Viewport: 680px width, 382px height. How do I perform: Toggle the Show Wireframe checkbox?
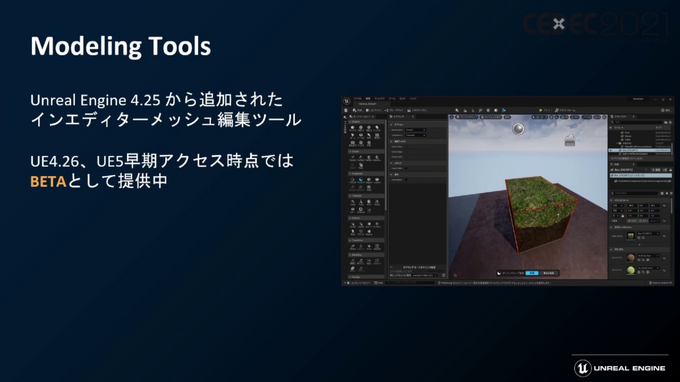point(406,180)
